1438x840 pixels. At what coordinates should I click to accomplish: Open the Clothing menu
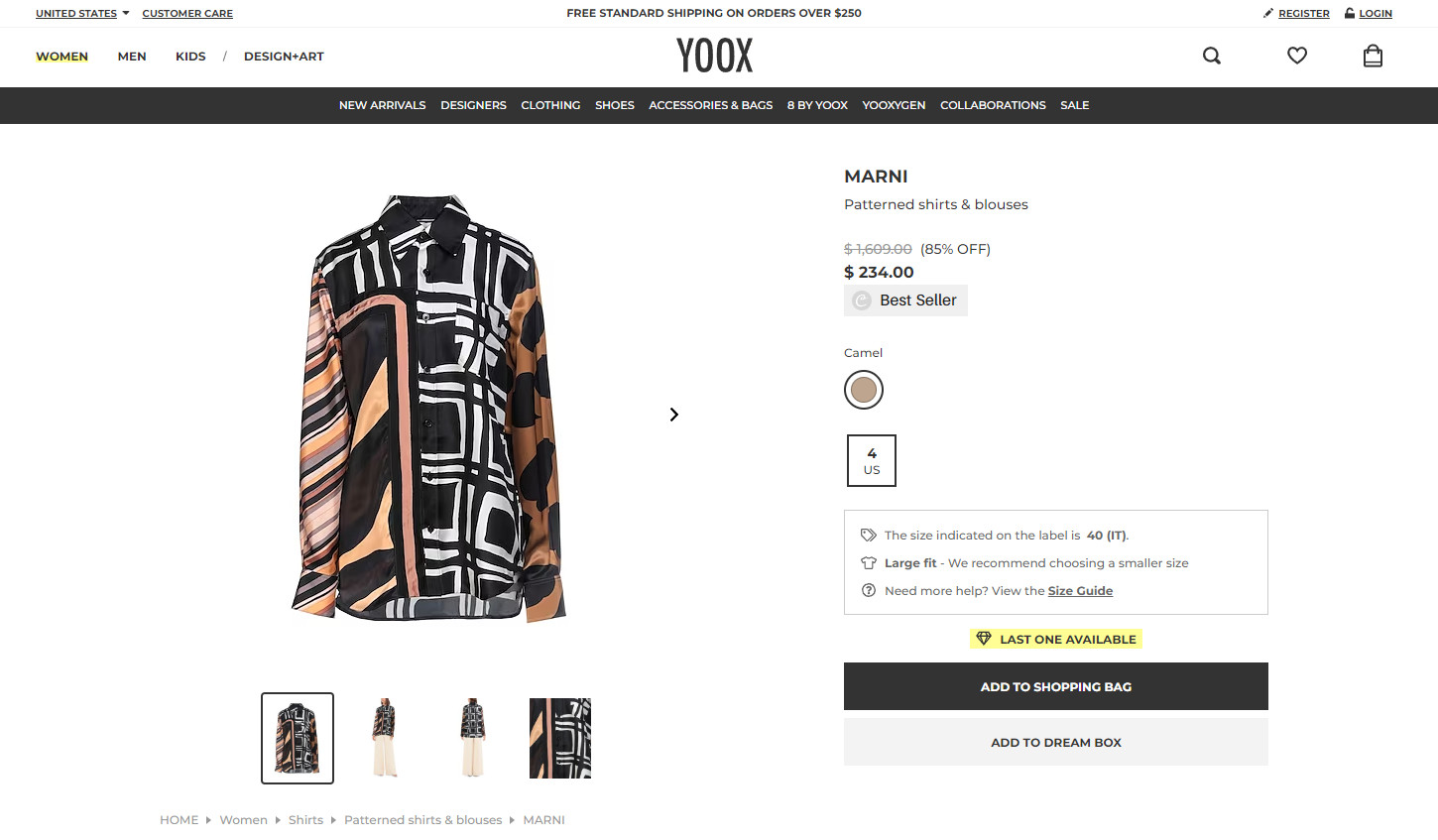coord(550,105)
